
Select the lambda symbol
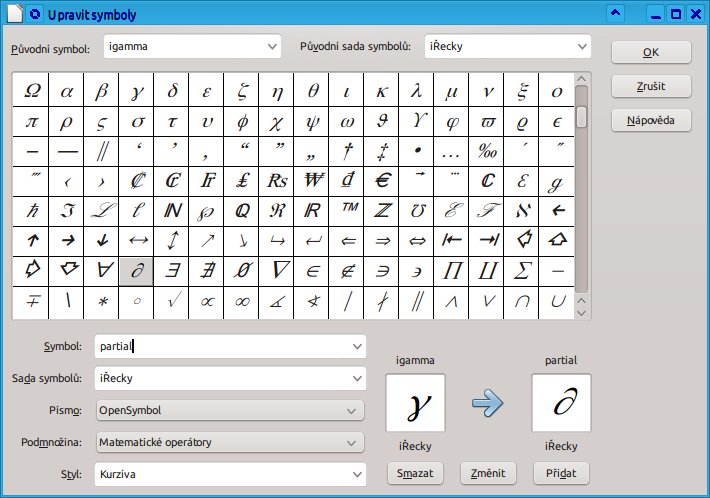pyautogui.click(x=417, y=91)
